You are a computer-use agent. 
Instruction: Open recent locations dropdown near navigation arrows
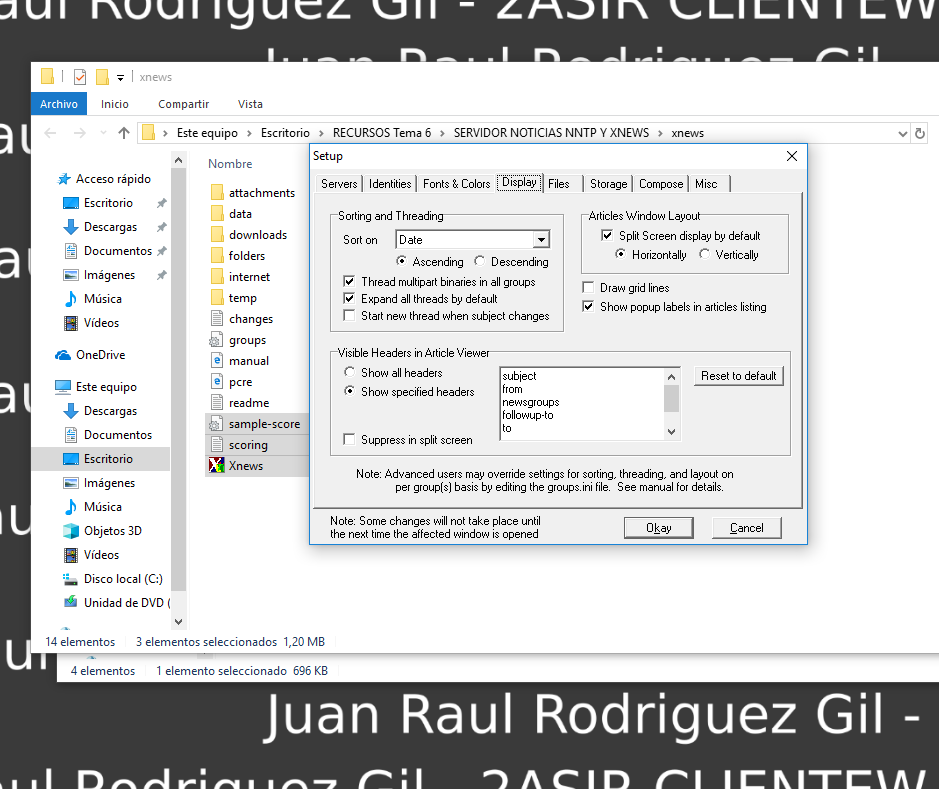103,133
